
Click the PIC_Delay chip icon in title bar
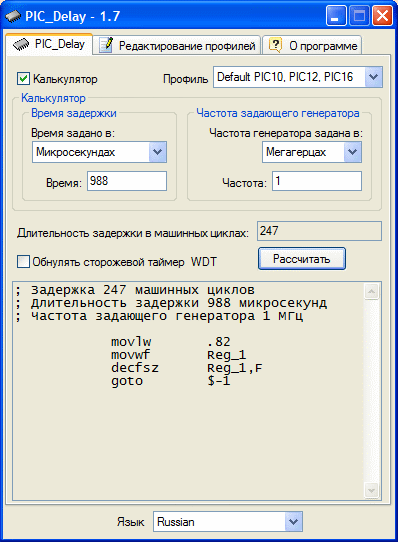[13, 16]
